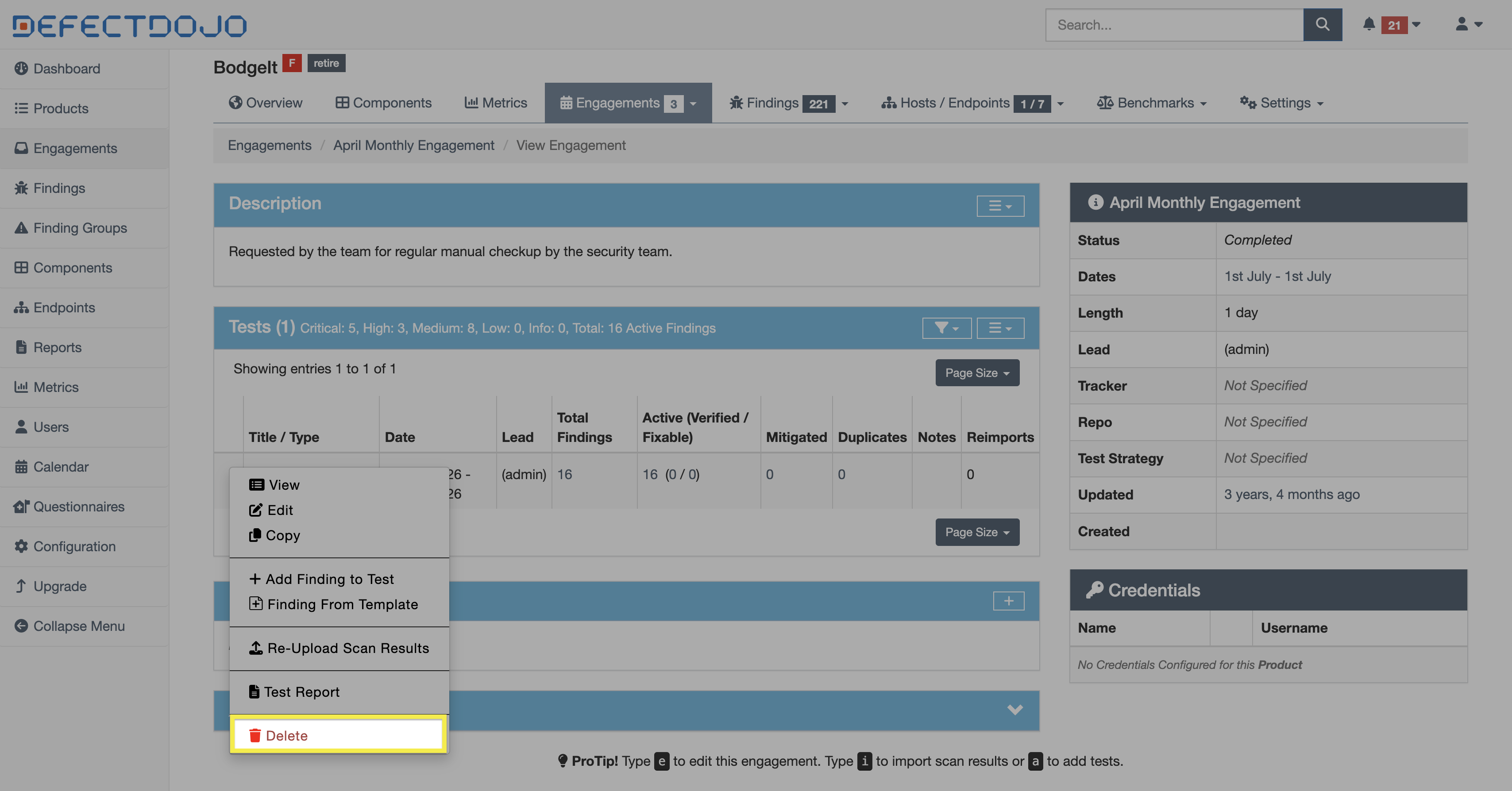This screenshot has height=791, width=1512.
Task: Click the retire tag label
Action: pyautogui.click(x=326, y=63)
